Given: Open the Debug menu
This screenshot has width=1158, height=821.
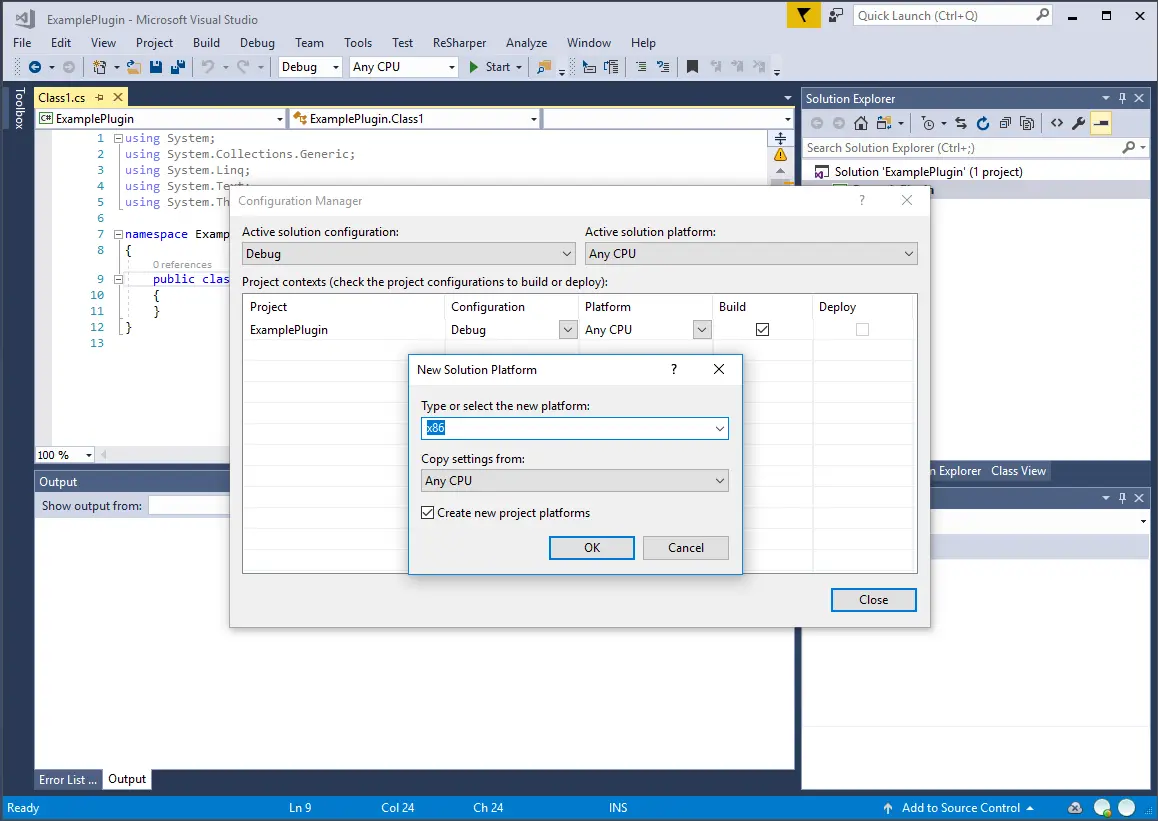Looking at the screenshot, I should coord(257,43).
